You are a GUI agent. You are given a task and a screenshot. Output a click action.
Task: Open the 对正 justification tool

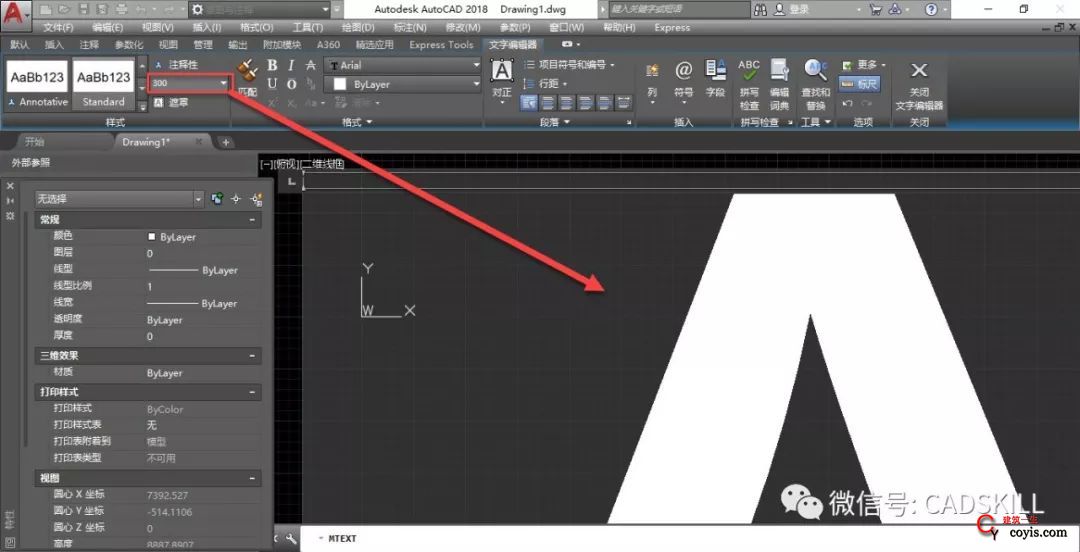click(502, 79)
